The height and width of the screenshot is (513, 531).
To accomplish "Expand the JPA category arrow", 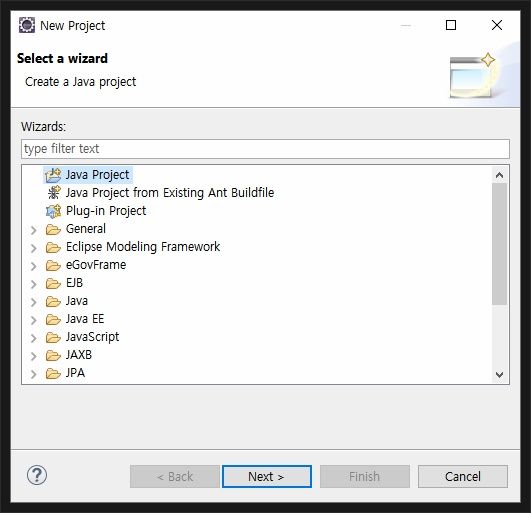I will pyautogui.click(x=34, y=374).
